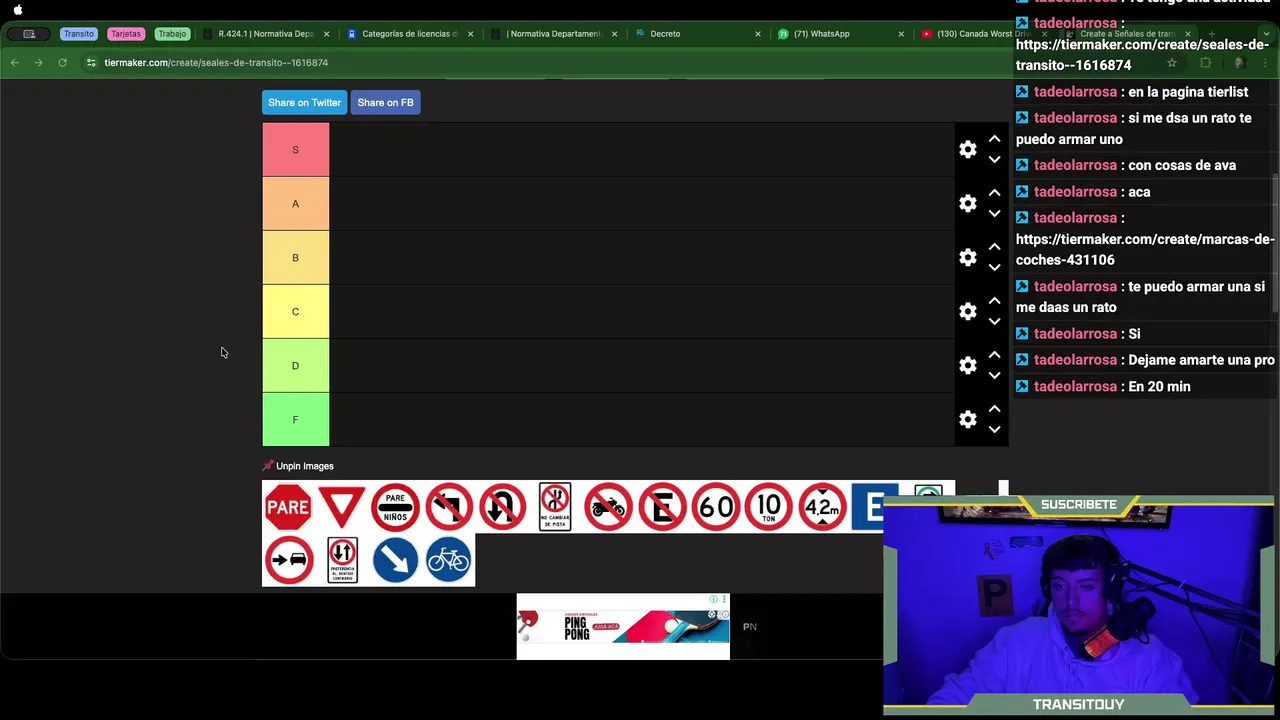Screen dimensions: 1280x720
Task: Click Share on Twitter button
Action: point(304,102)
